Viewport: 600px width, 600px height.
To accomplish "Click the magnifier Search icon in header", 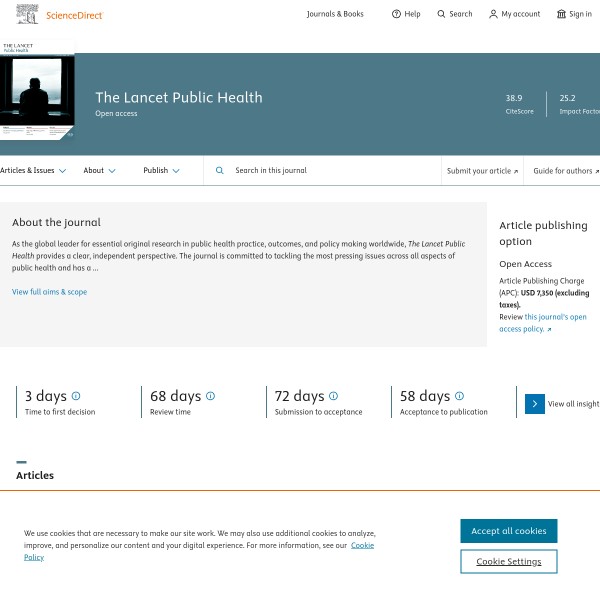I will tap(441, 14).
